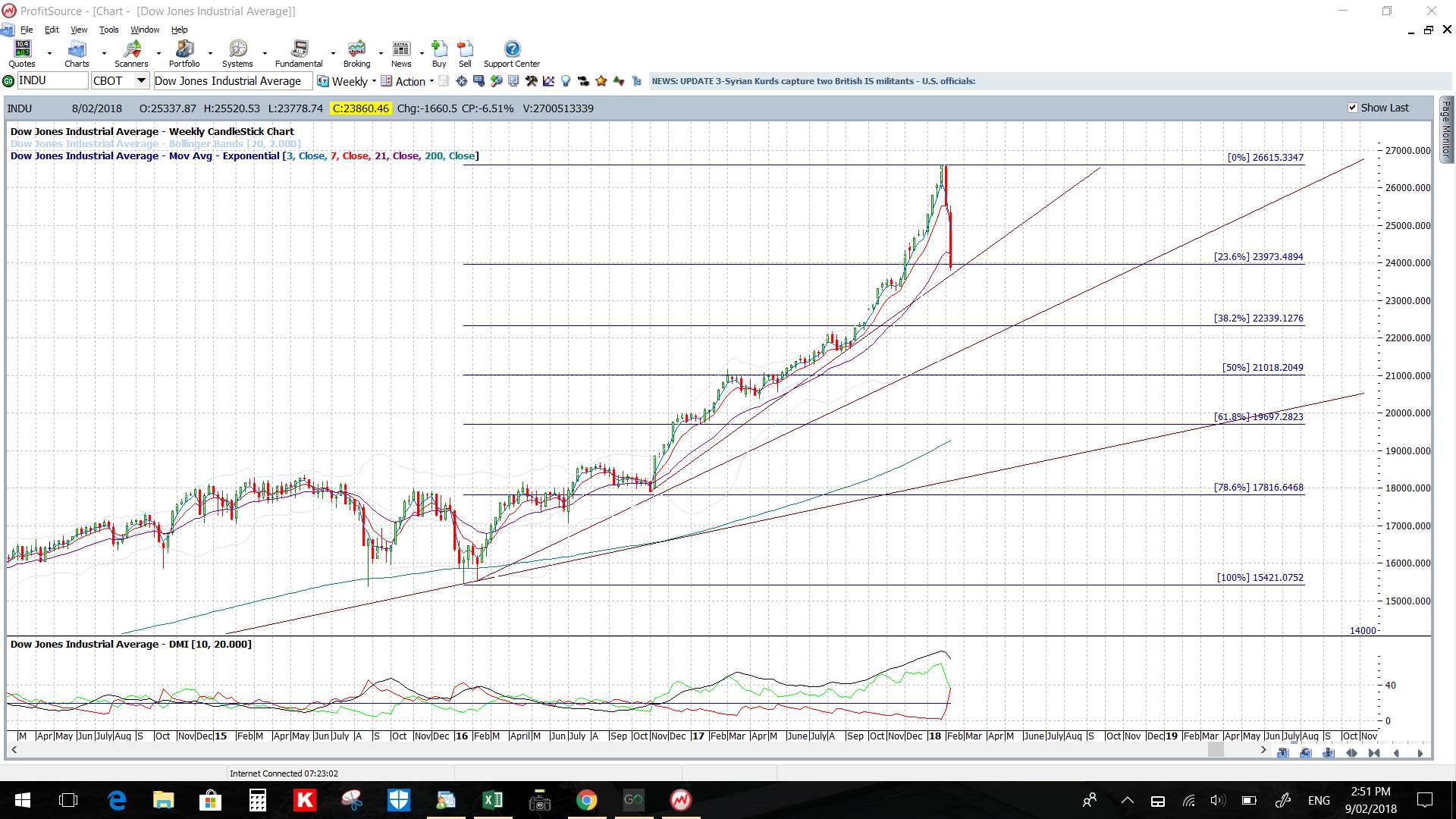This screenshot has height=819, width=1456.
Task: Open the Support Center help icon
Action: pyautogui.click(x=513, y=49)
